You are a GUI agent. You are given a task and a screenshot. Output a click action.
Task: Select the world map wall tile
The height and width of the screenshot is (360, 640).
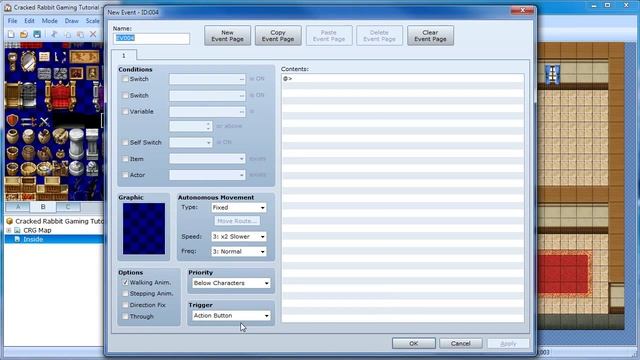pos(84,57)
